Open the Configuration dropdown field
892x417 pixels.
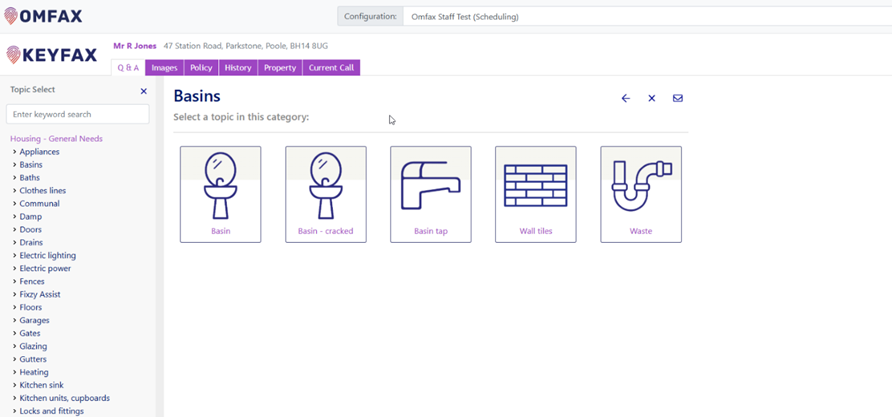[645, 16]
